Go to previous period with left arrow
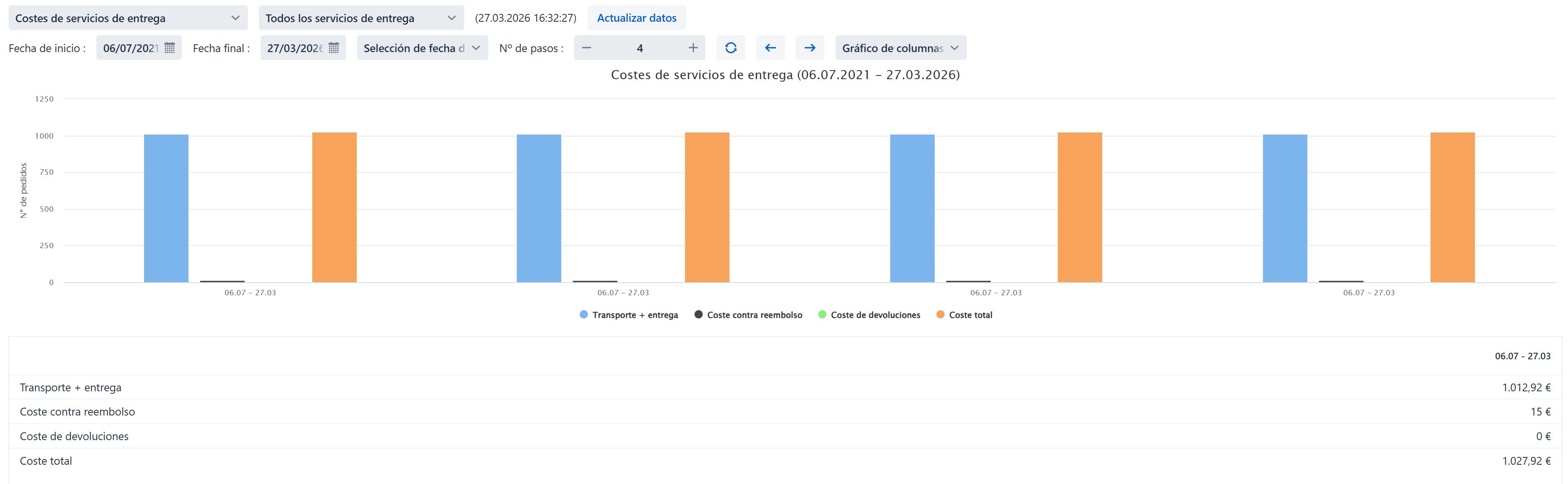 point(770,48)
